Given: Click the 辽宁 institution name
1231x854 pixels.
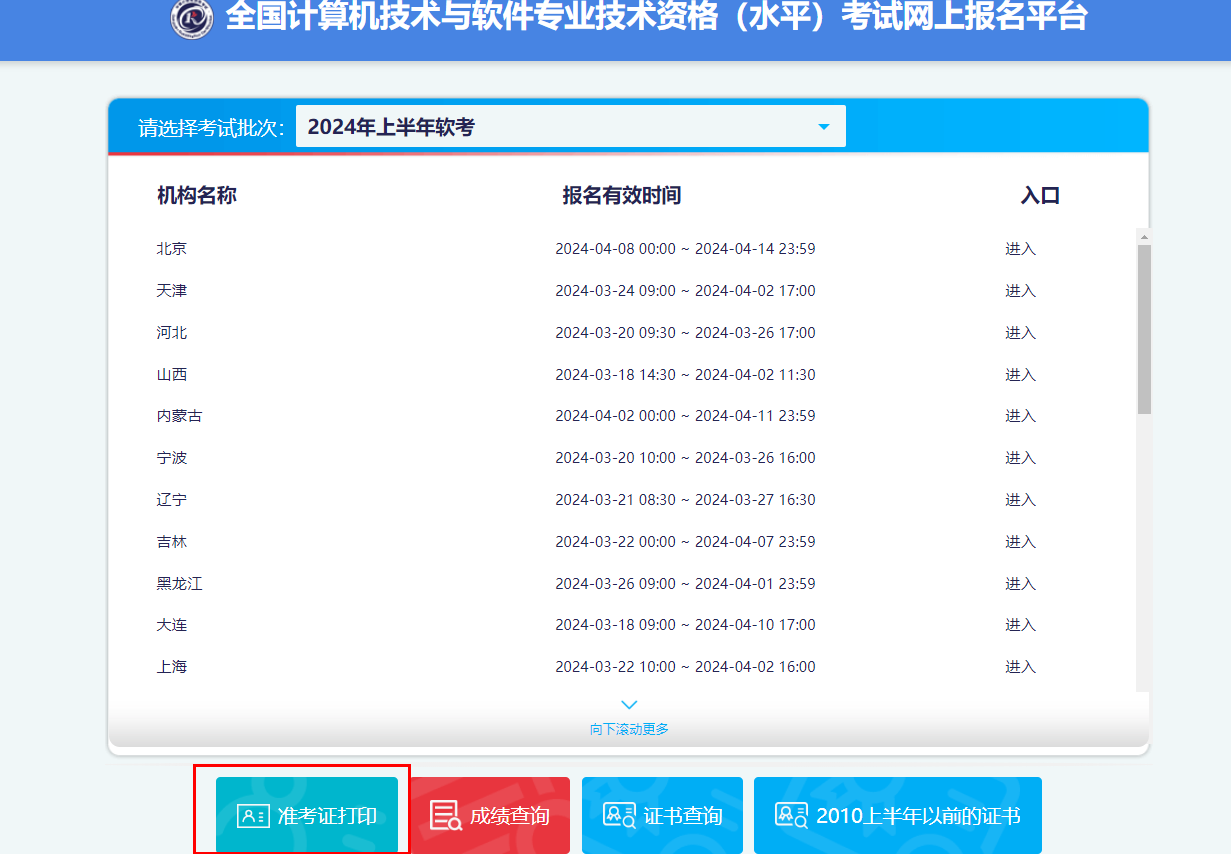Looking at the screenshot, I should [x=172, y=500].
